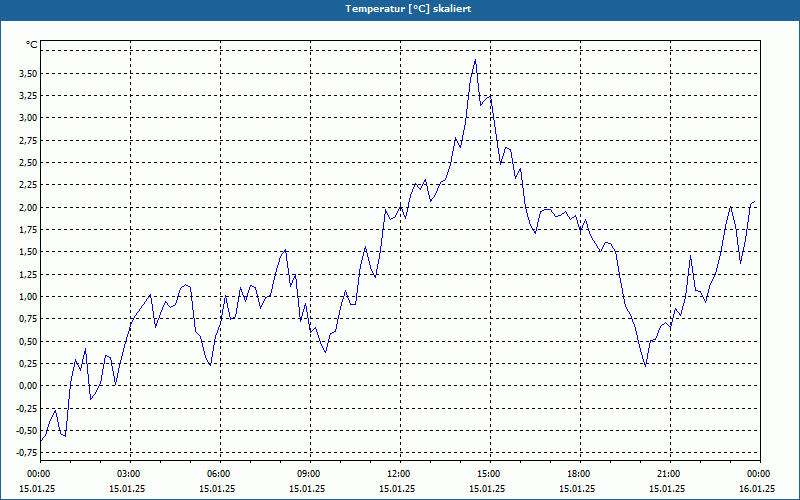The image size is (800, 500).
Task: Click the temperature peak near 14:30
Action: pyautogui.click(x=476, y=60)
